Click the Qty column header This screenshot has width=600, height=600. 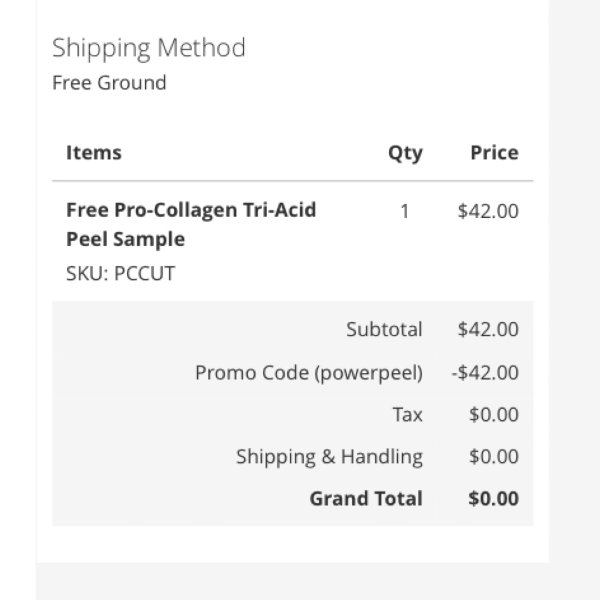405,154
